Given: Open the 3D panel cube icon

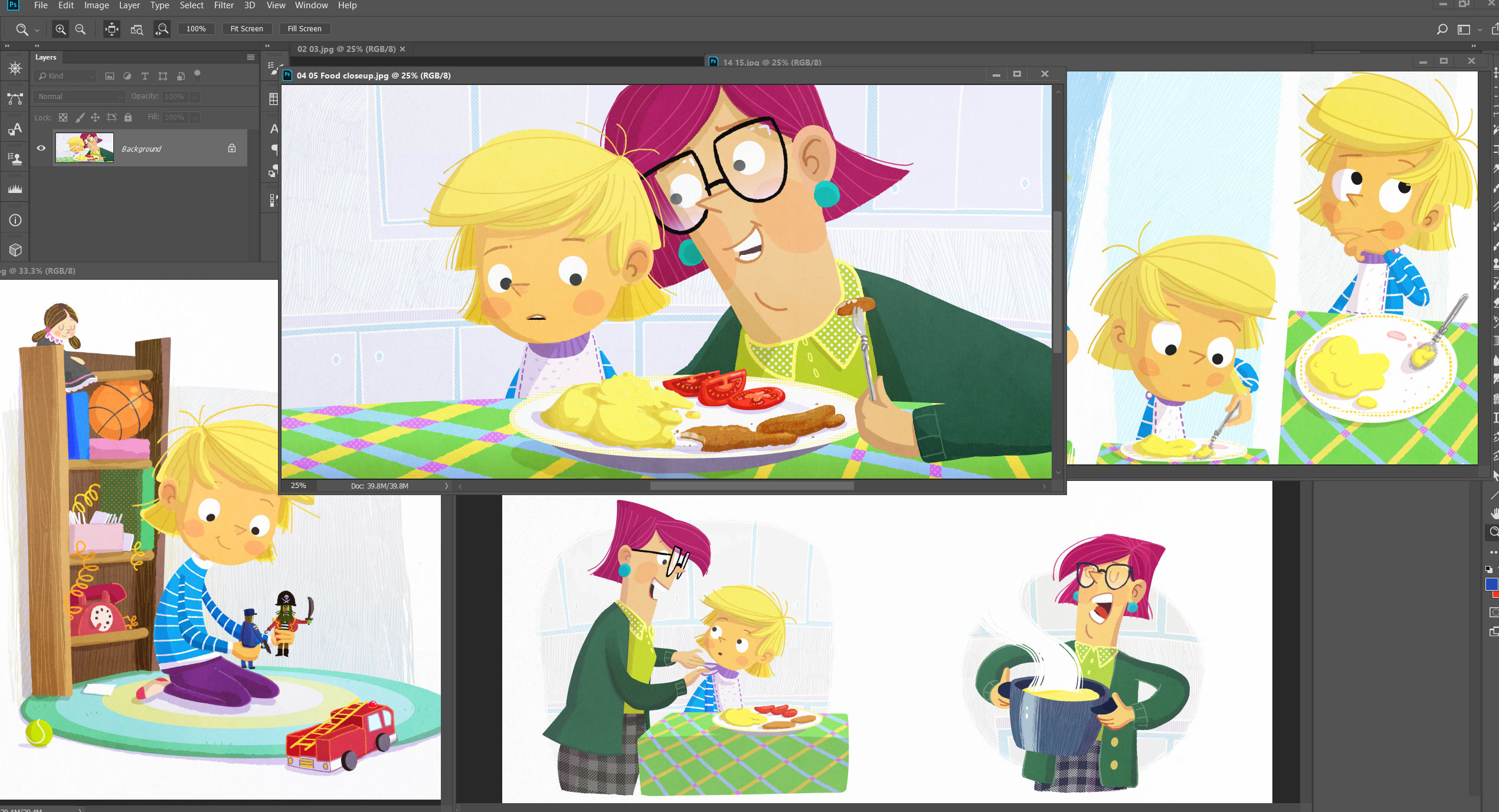Looking at the screenshot, I should tap(15, 250).
